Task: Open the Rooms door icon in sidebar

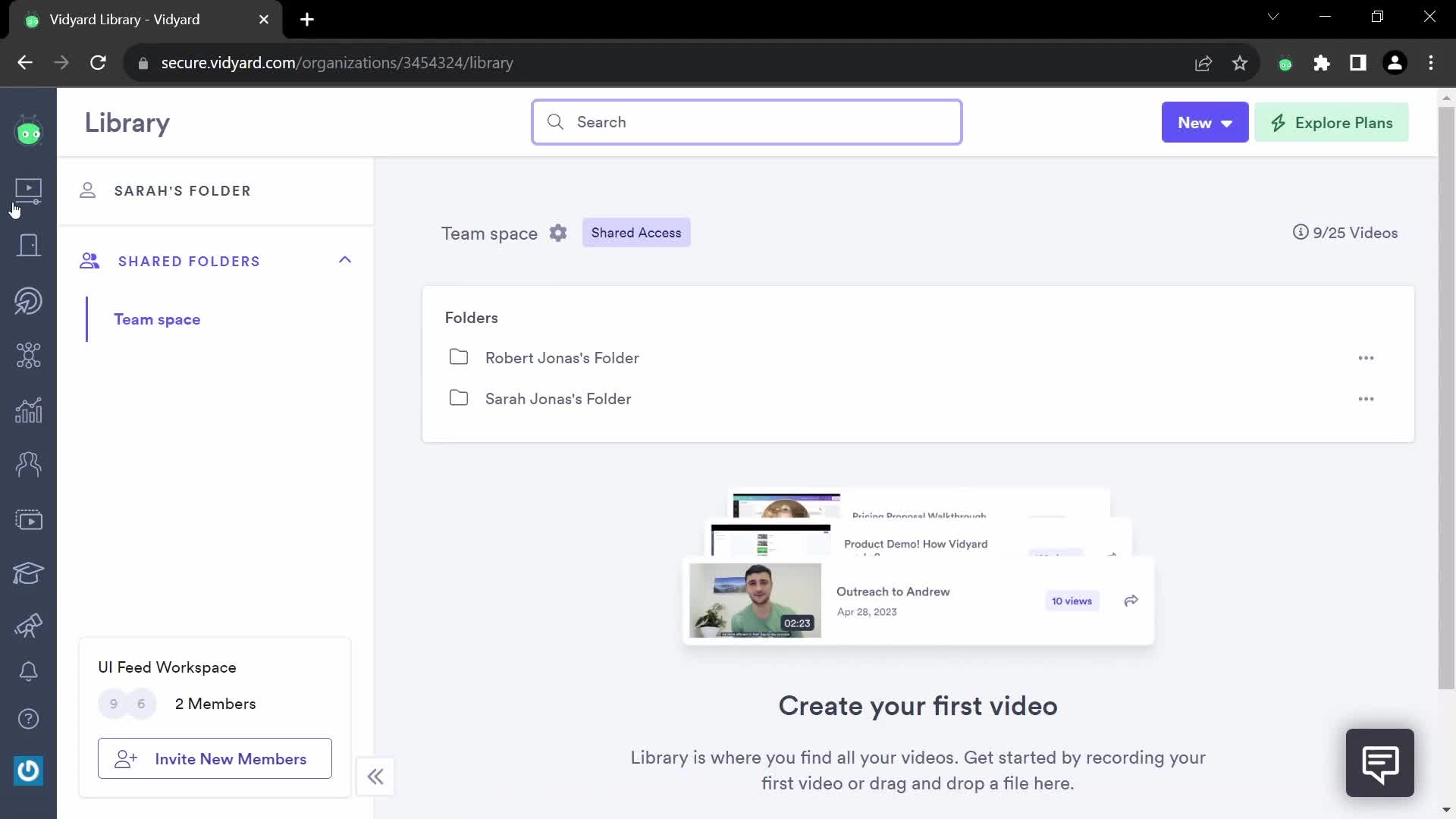Action: (x=29, y=245)
